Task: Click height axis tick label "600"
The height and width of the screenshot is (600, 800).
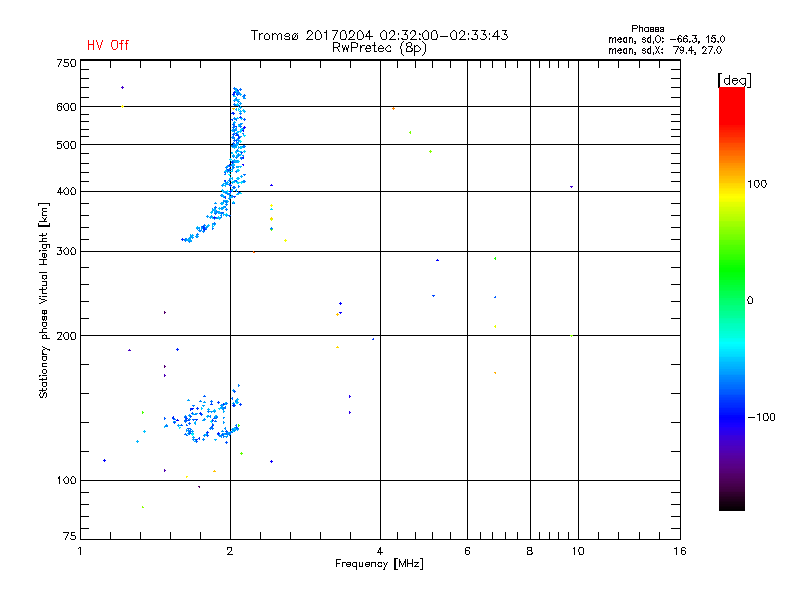Action: point(66,107)
